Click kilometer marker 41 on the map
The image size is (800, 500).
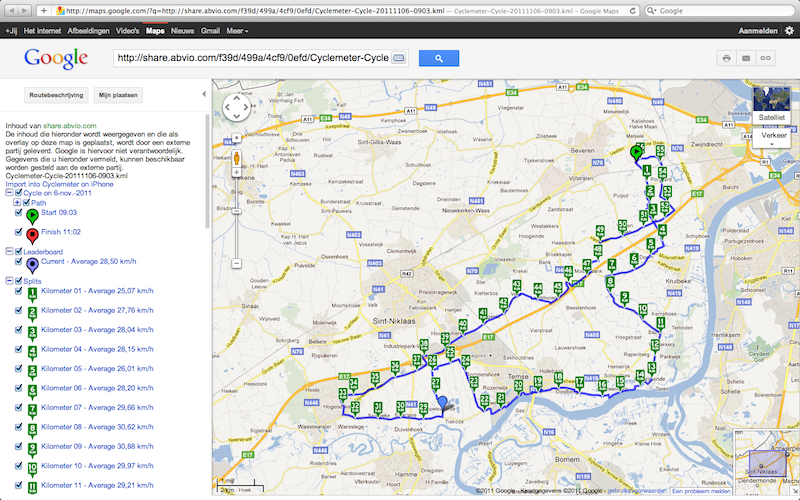point(483,314)
